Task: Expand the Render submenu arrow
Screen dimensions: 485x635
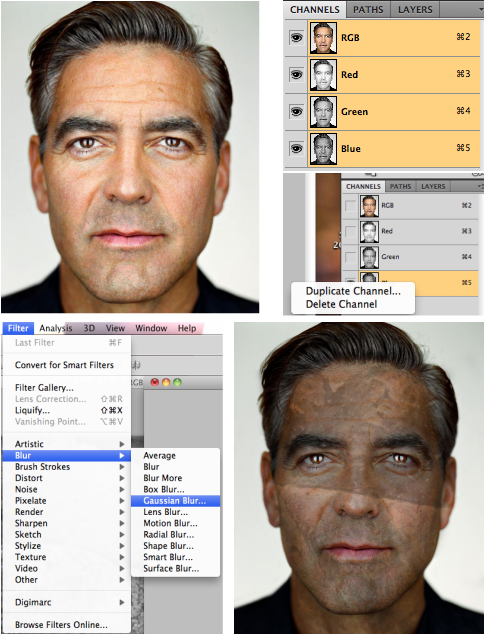Action: (x=122, y=512)
